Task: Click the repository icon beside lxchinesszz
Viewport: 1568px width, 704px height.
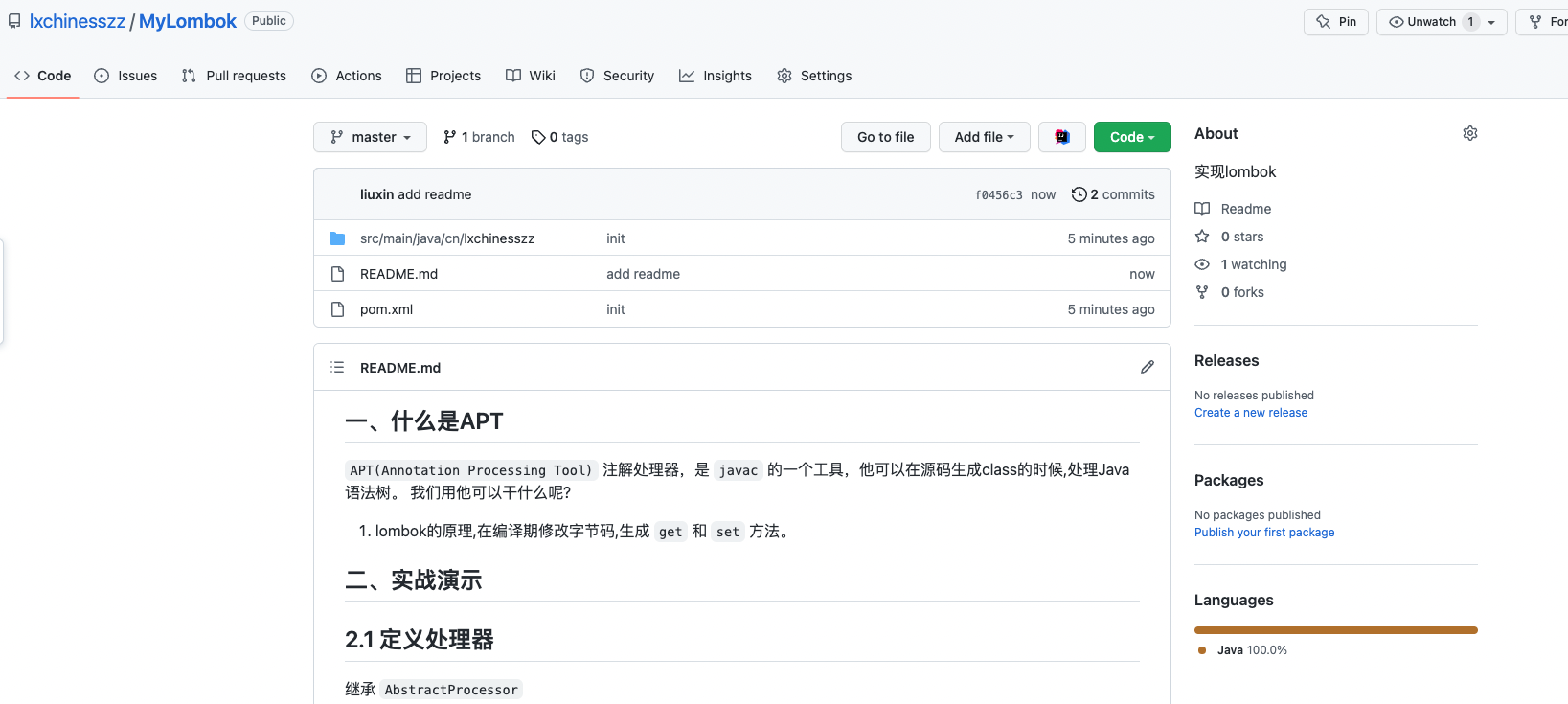Action: [14, 21]
